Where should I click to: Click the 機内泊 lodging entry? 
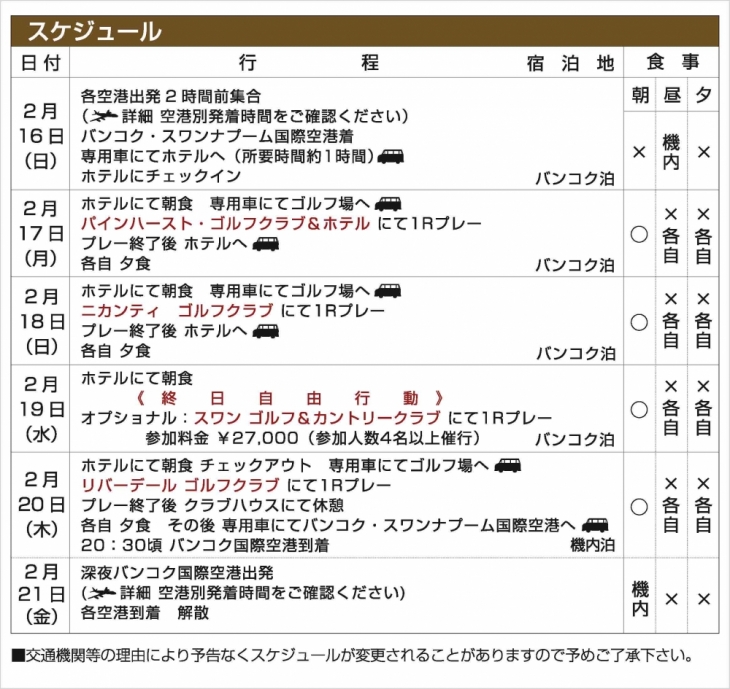tap(593, 545)
